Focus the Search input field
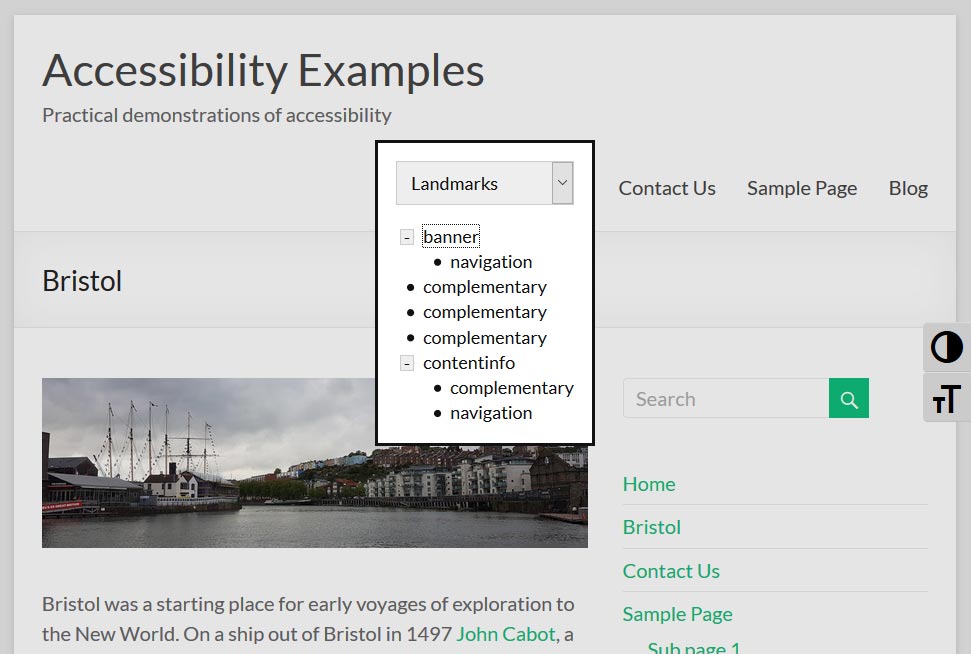 click(x=726, y=398)
